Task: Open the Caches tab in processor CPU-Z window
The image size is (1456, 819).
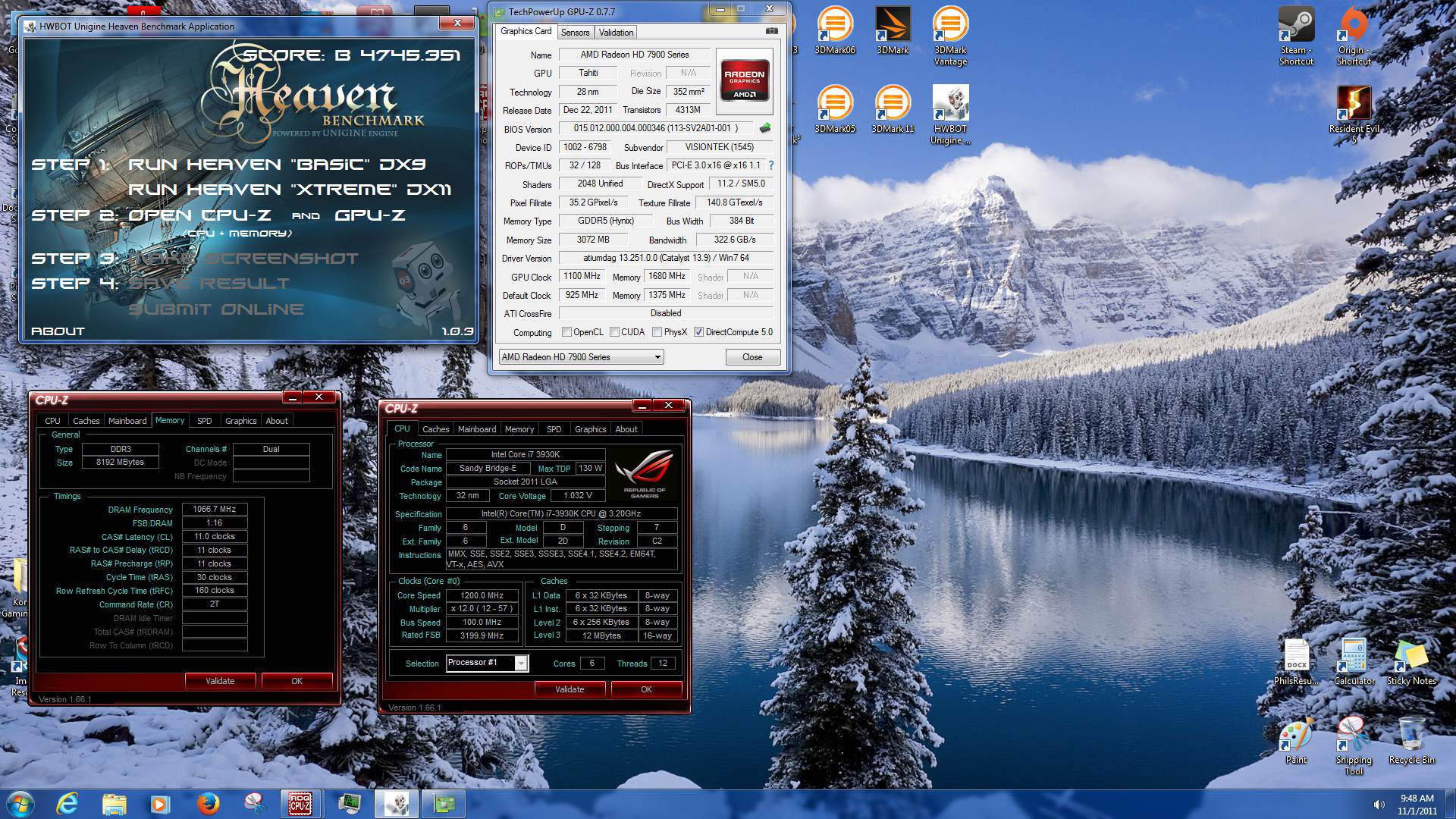Action: pos(435,429)
